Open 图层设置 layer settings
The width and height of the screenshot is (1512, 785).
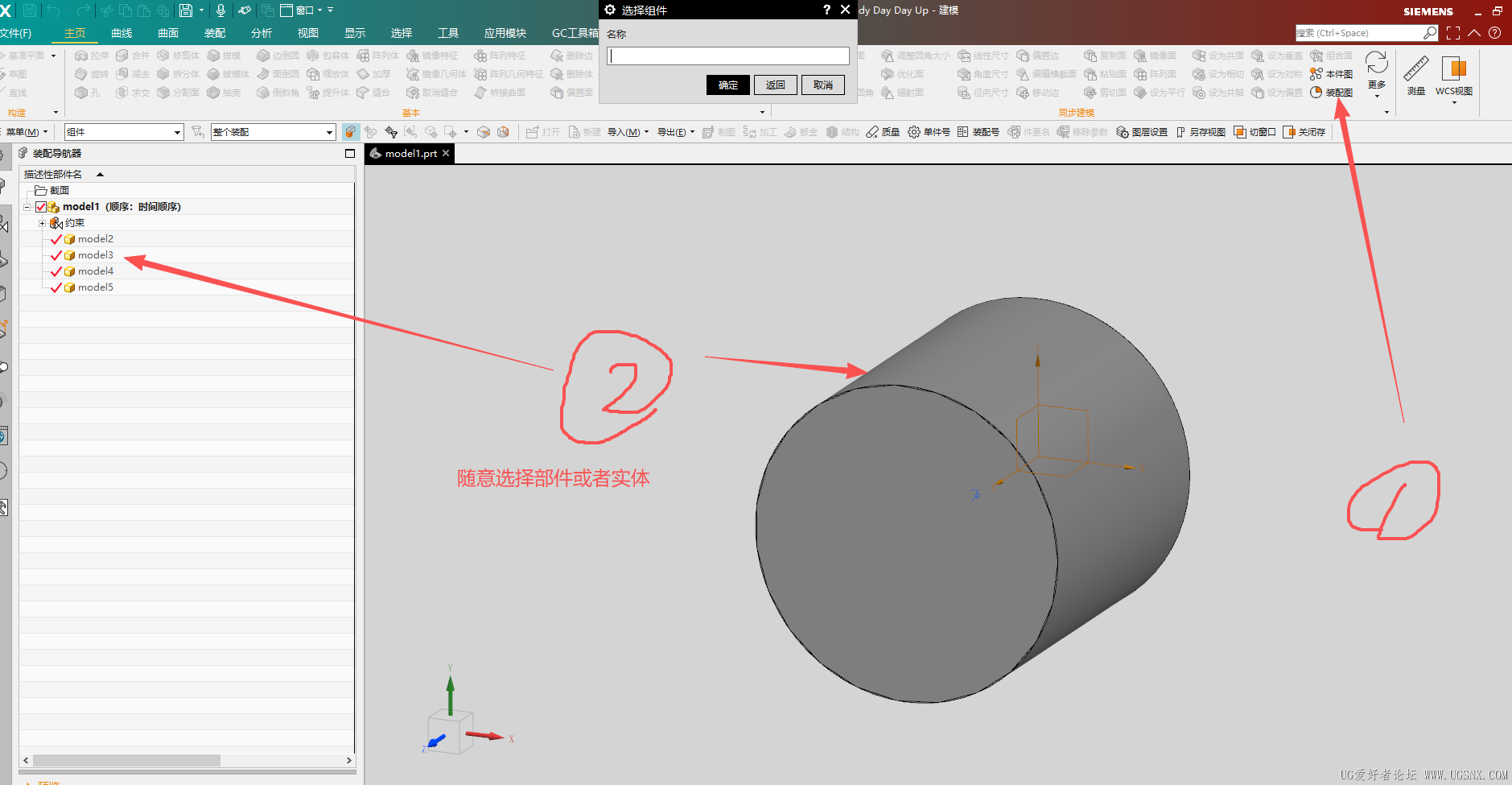pyautogui.click(x=1142, y=132)
